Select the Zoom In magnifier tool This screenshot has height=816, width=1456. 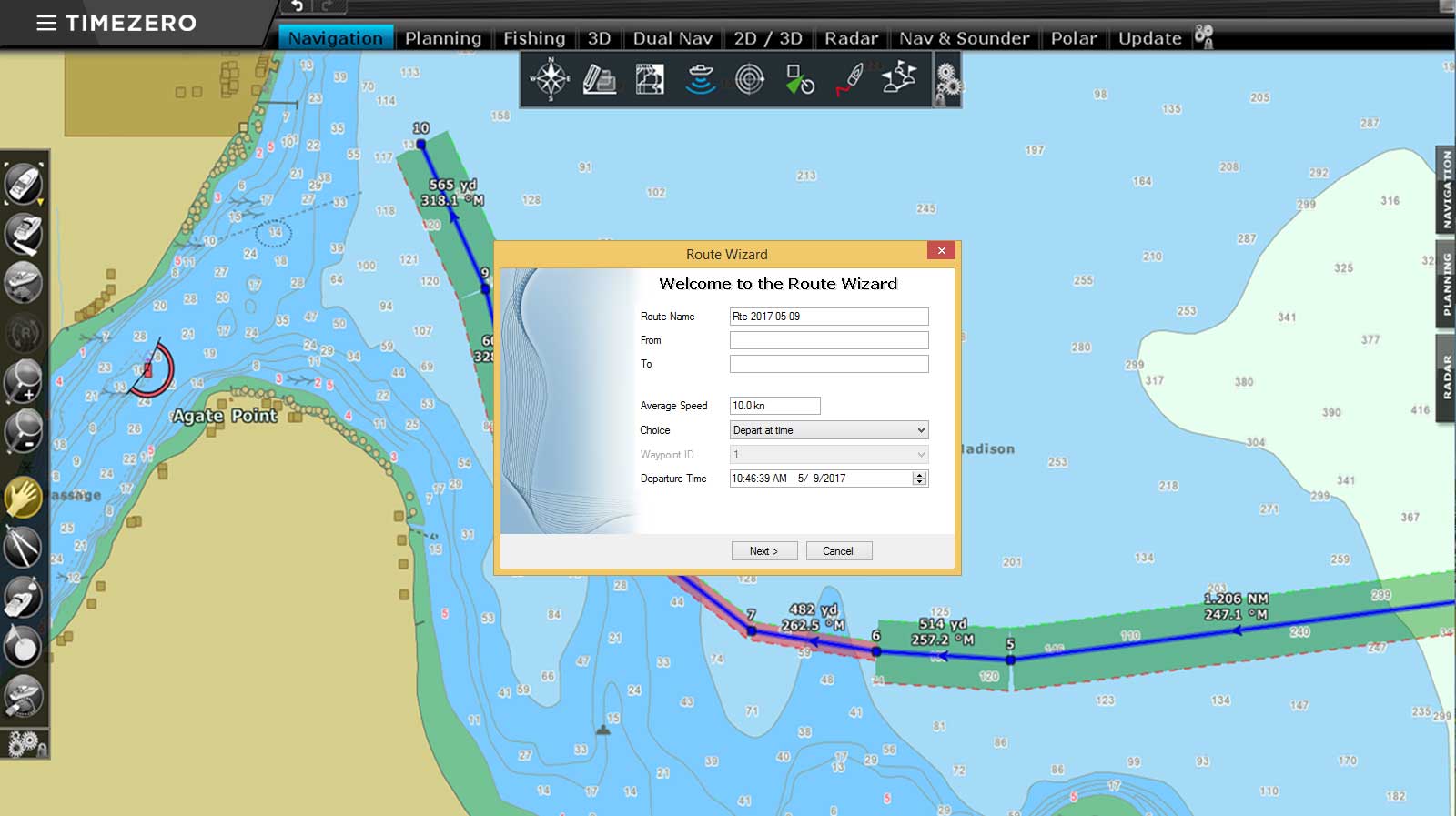tap(23, 380)
